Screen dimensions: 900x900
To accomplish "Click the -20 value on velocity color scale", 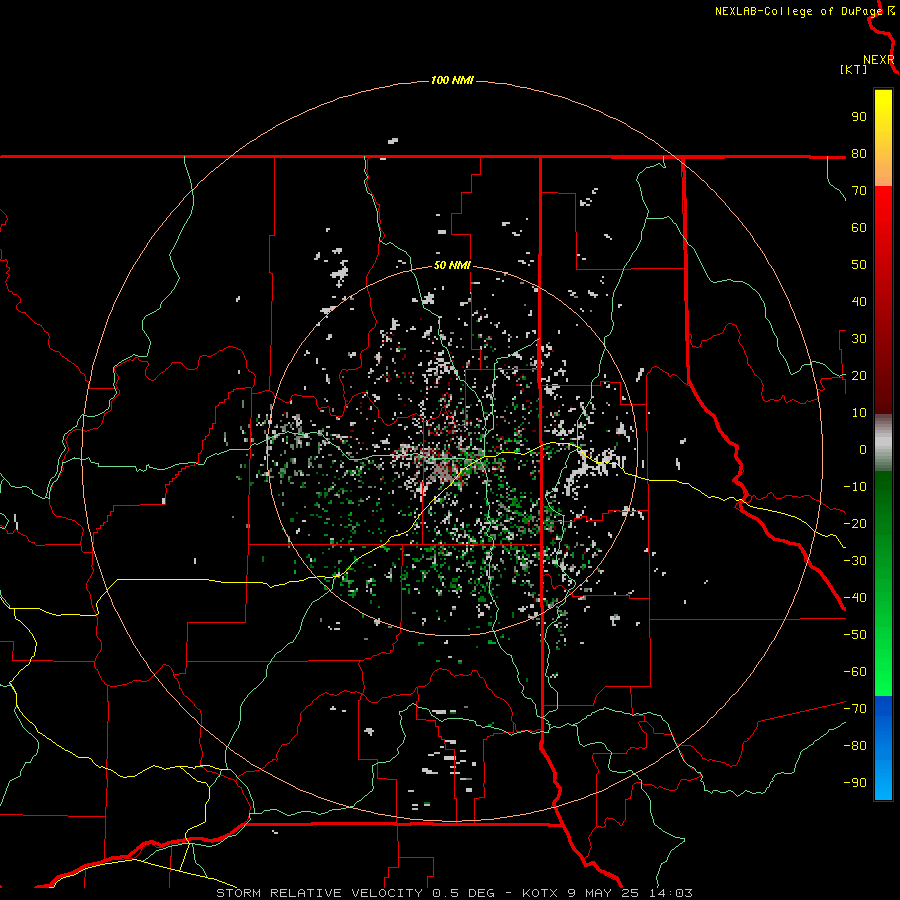I will (x=855, y=524).
